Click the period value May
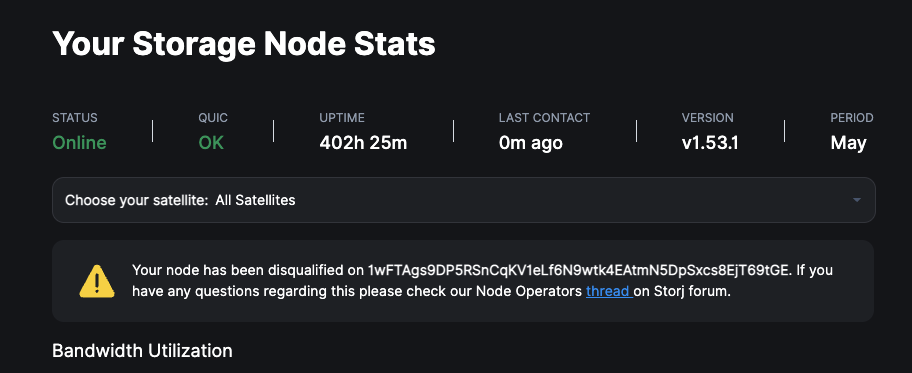 click(849, 143)
